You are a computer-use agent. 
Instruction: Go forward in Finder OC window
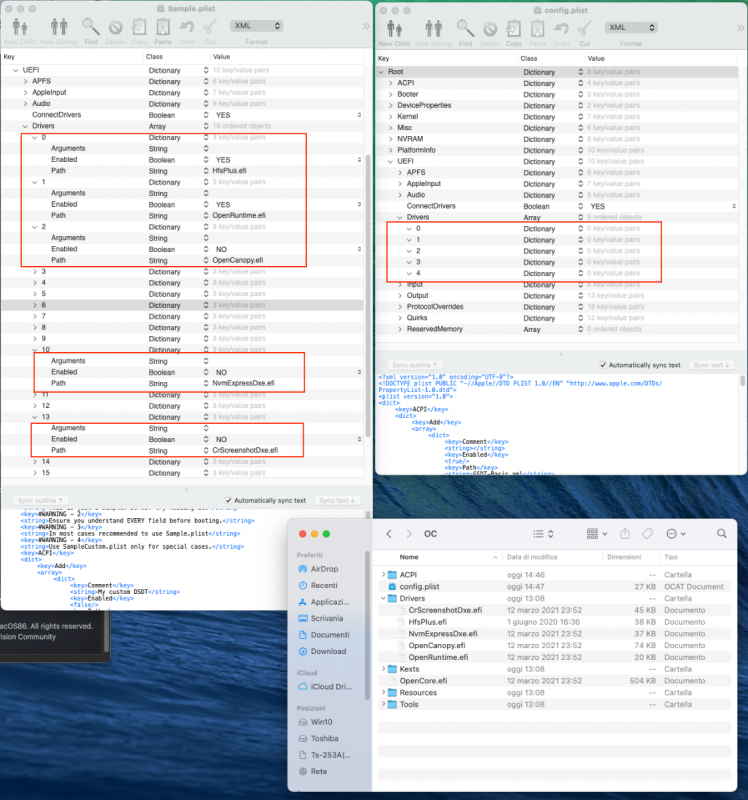click(409, 534)
